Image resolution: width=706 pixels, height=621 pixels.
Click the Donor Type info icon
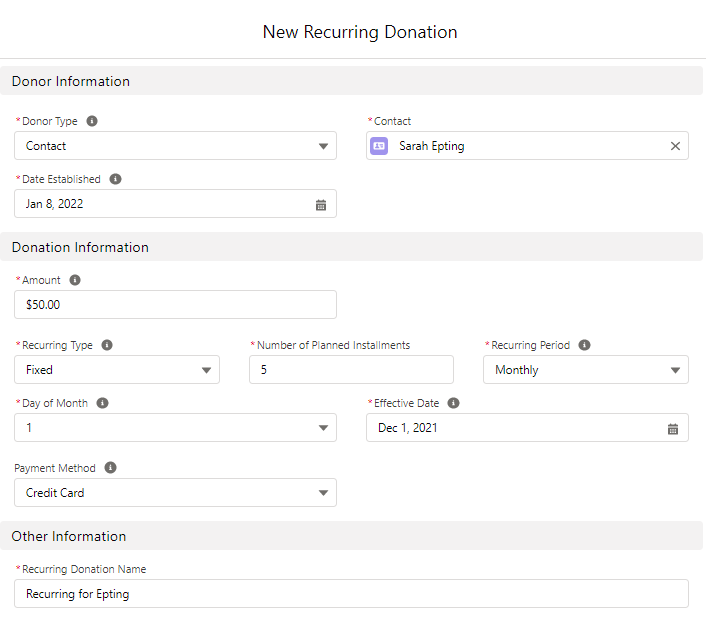(x=92, y=121)
